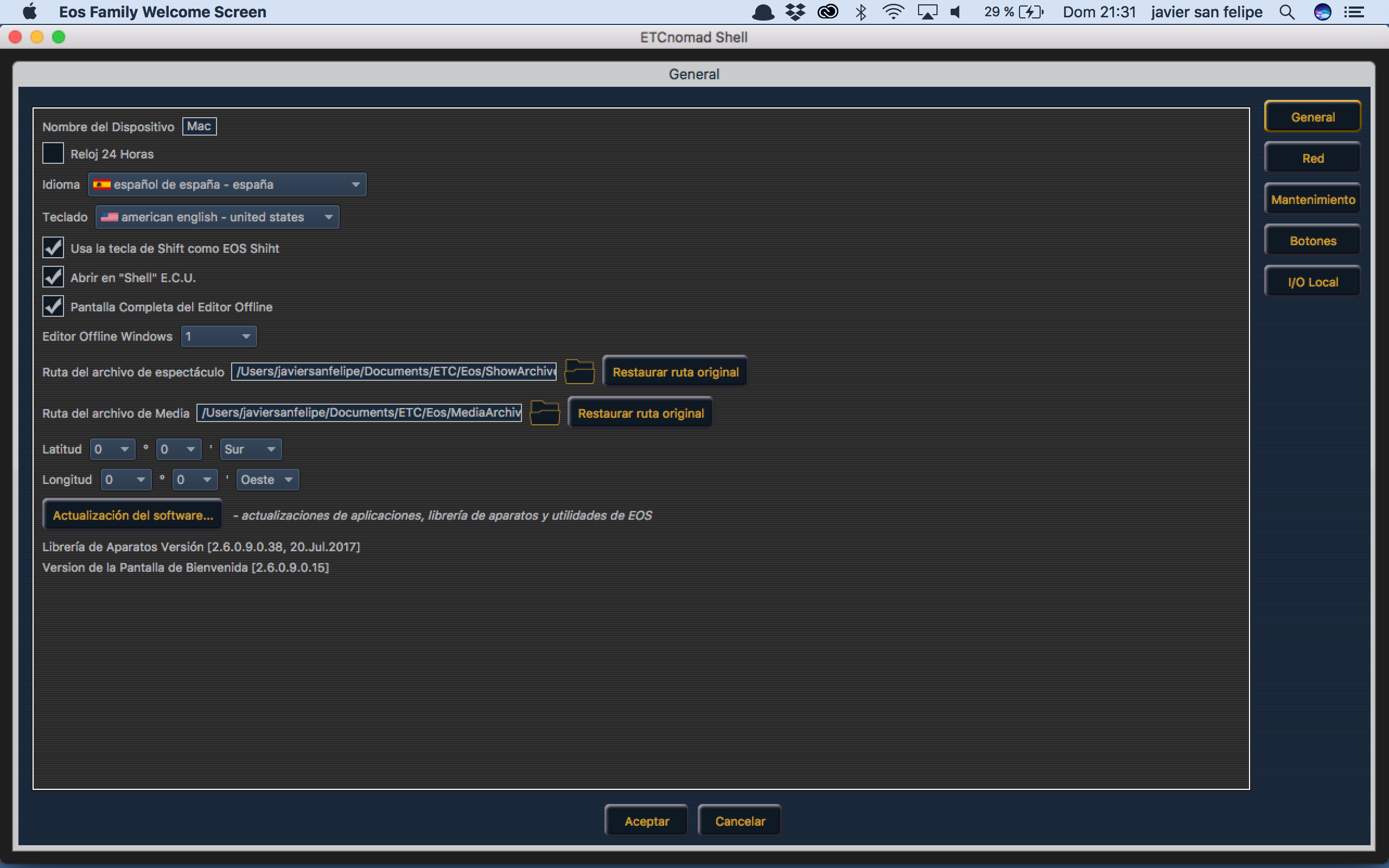Open battery status menu

(1014, 12)
